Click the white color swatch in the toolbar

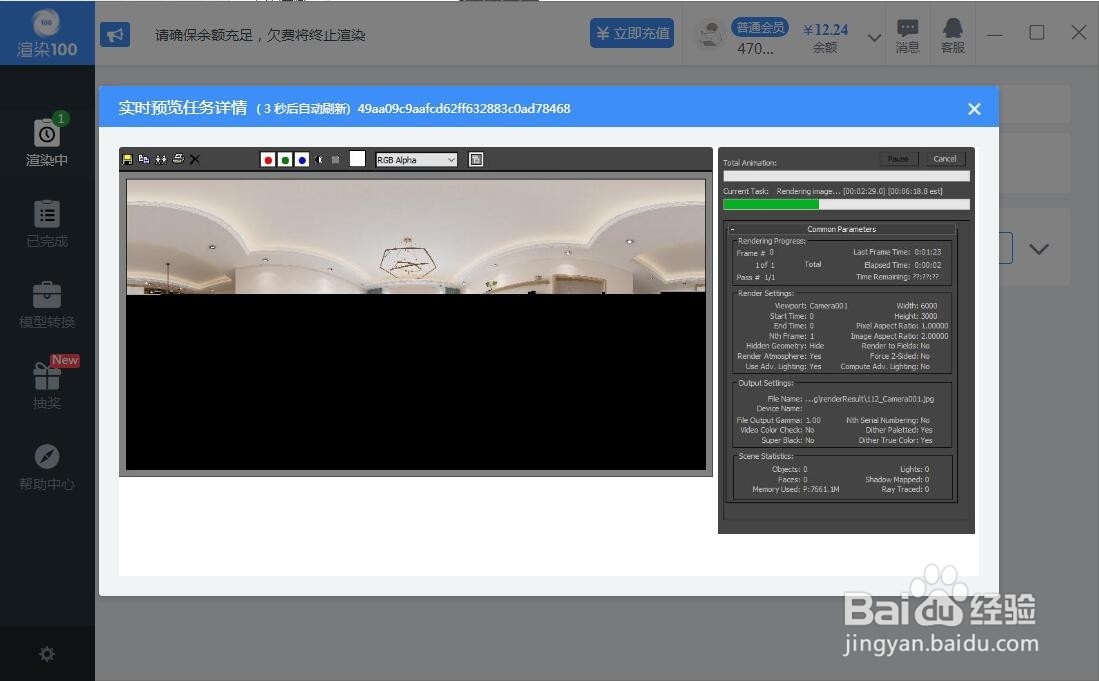tap(357, 159)
